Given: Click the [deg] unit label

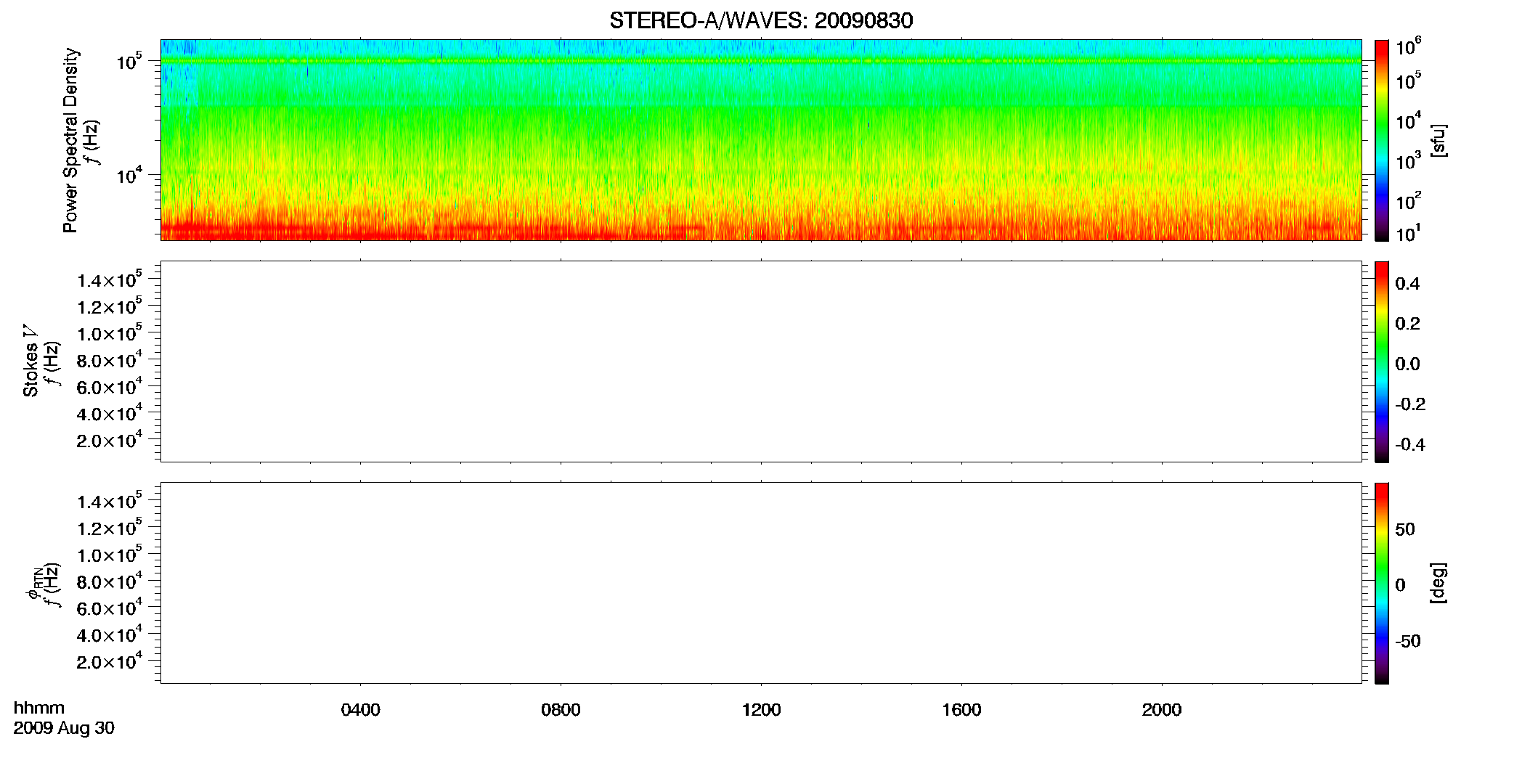Looking at the screenshot, I should point(1438,583).
